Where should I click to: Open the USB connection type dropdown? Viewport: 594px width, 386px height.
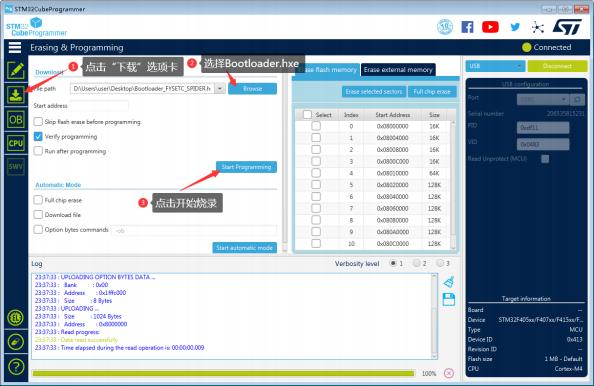pos(495,66)
